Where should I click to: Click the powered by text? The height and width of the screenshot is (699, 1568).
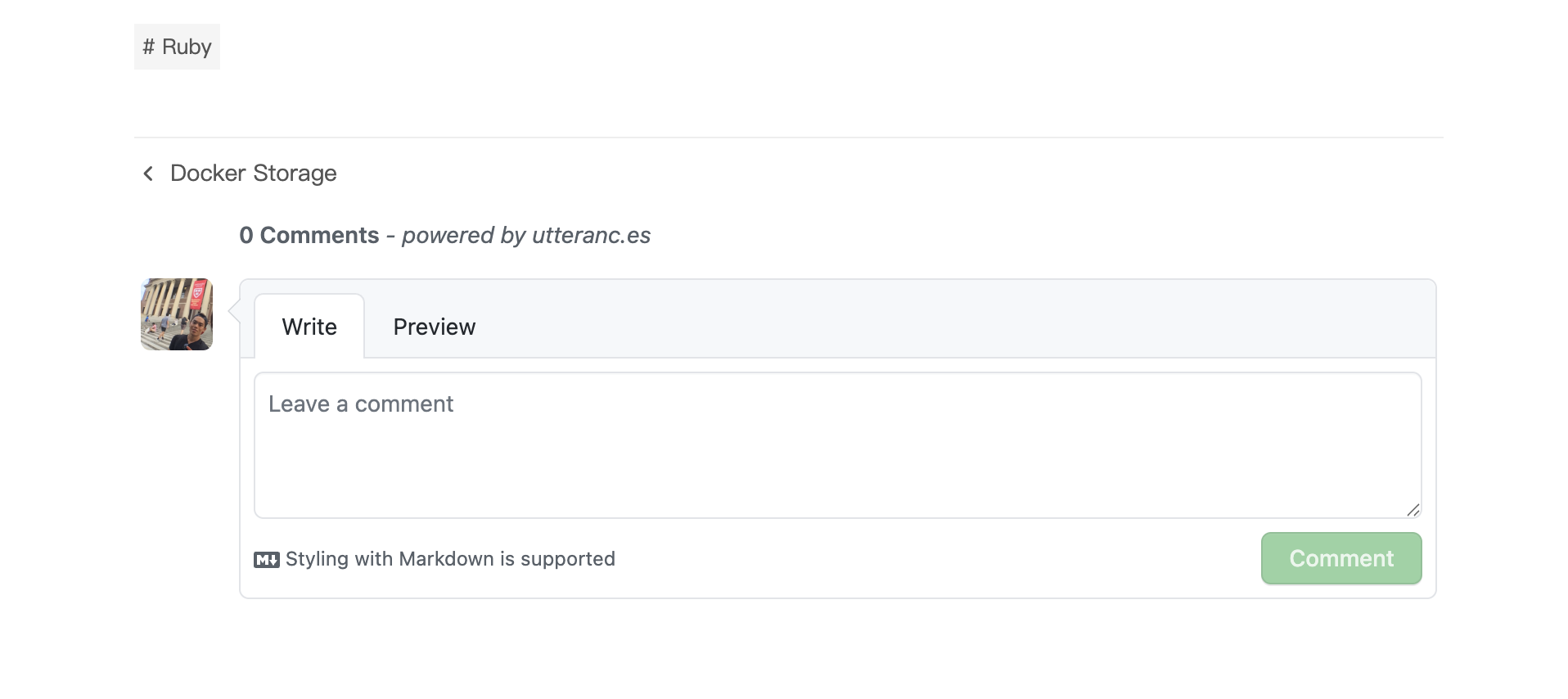(x=463, y=236)
